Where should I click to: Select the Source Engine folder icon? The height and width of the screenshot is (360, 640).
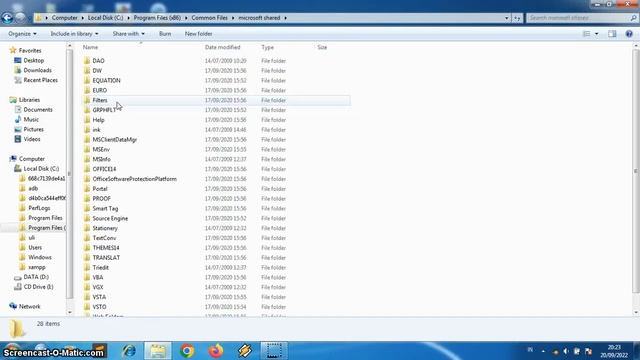point(87,218)
